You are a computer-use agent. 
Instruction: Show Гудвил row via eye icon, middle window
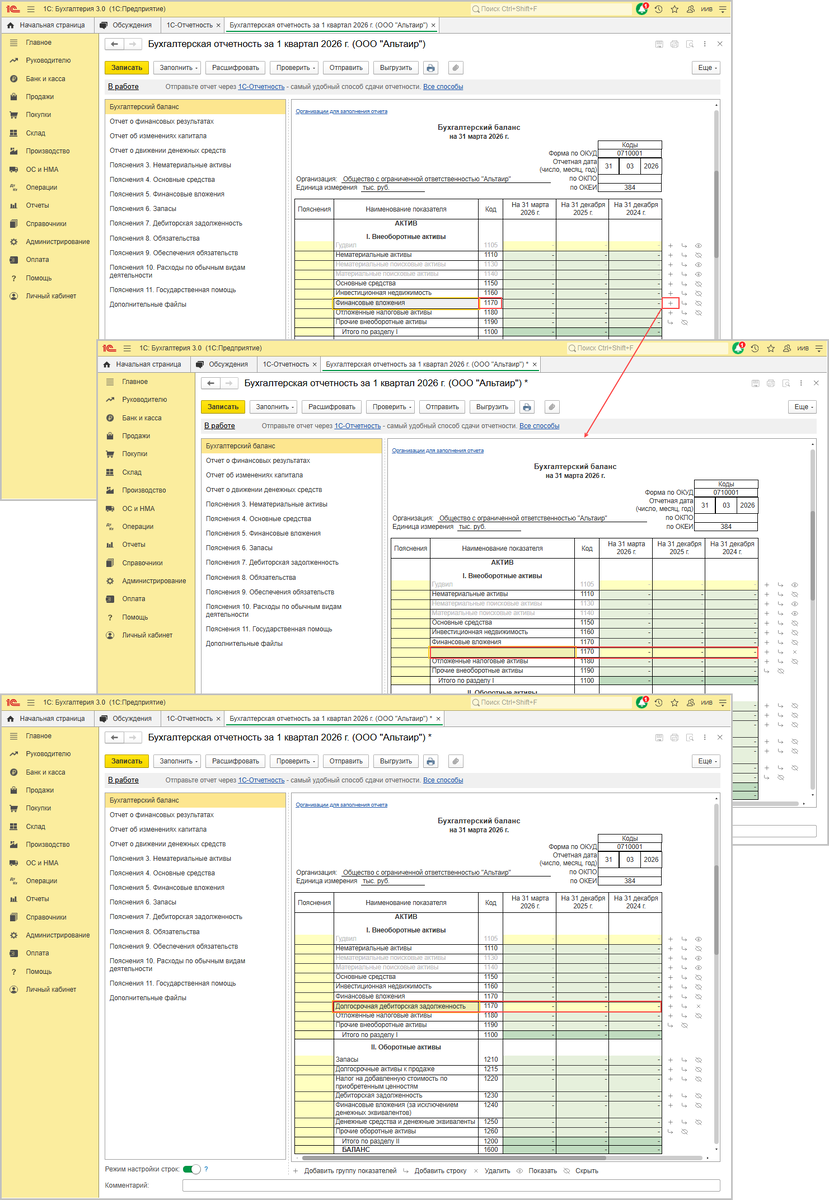click(794, 584)
